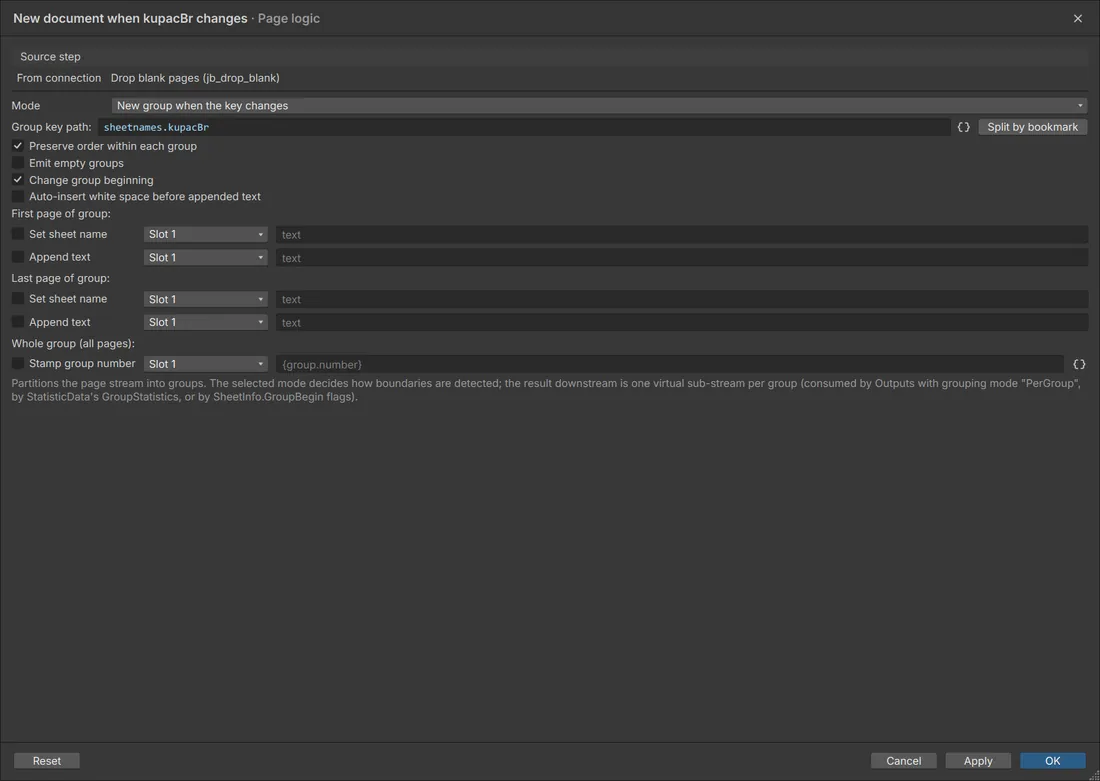Click the 'Last page of group:' label
The height and width of the screenshot is (781, 1100).
(60, 278)
